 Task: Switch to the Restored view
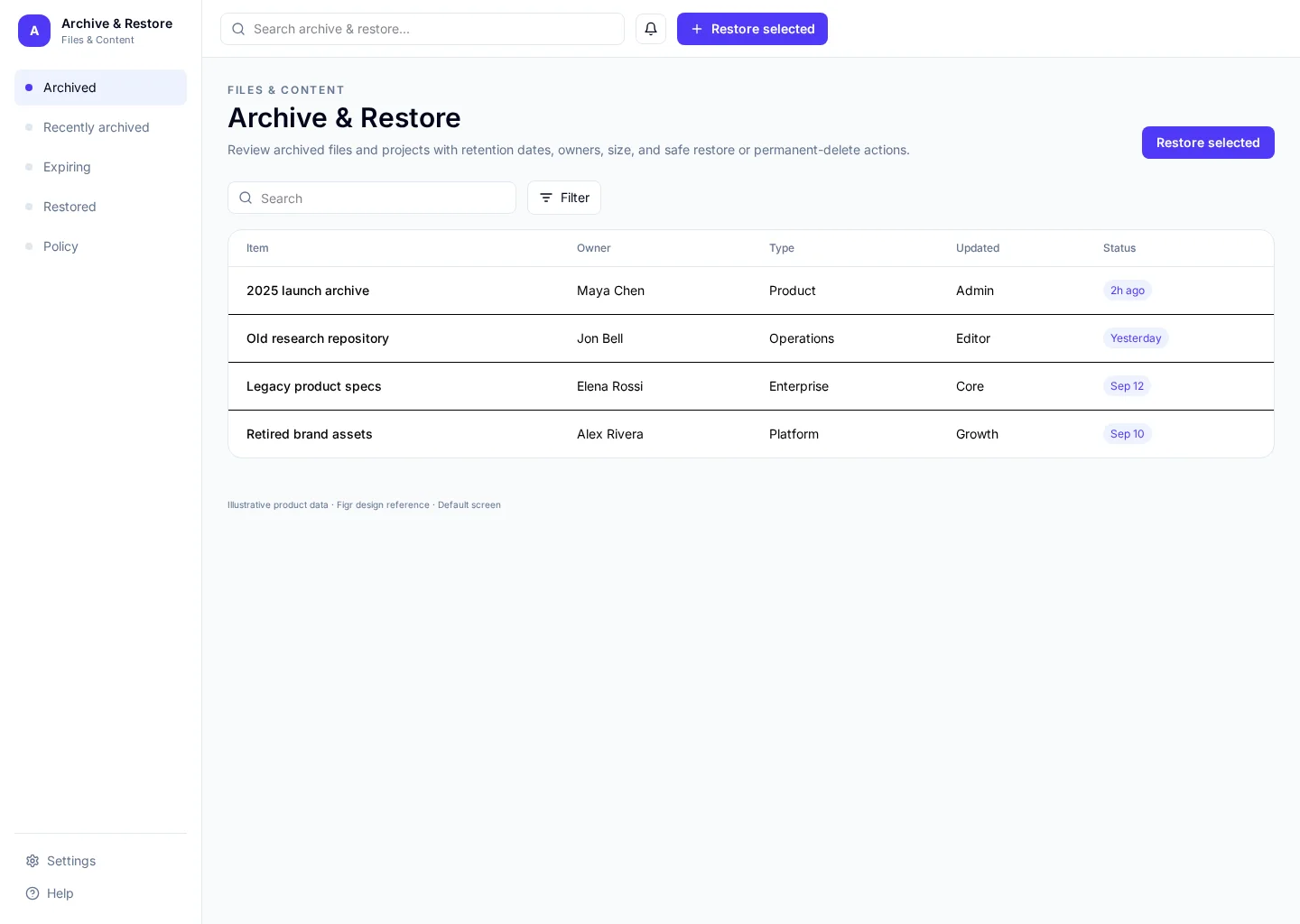[x=100, y=207]
